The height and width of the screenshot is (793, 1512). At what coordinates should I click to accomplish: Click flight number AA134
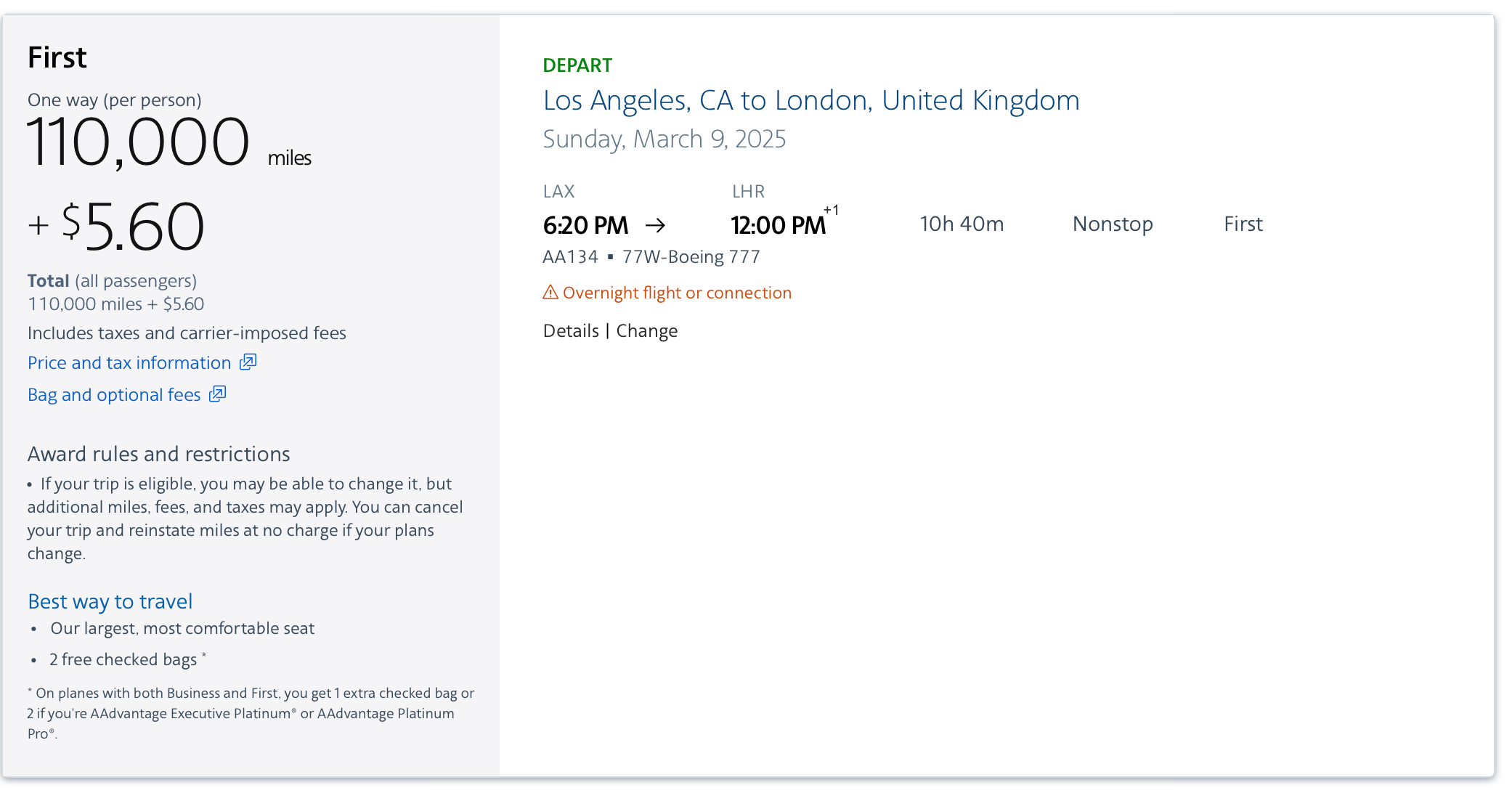coord(570,257)
